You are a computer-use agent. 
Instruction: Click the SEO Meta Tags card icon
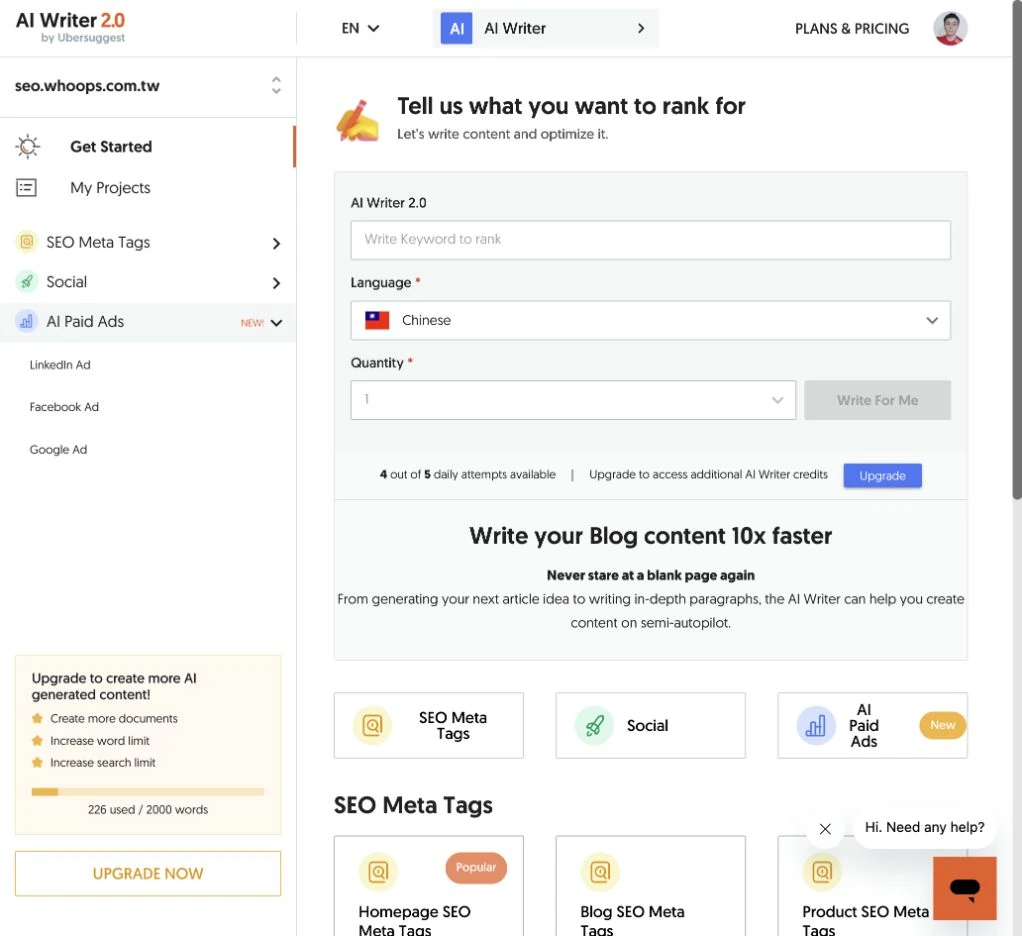click(x=372, y=725)
